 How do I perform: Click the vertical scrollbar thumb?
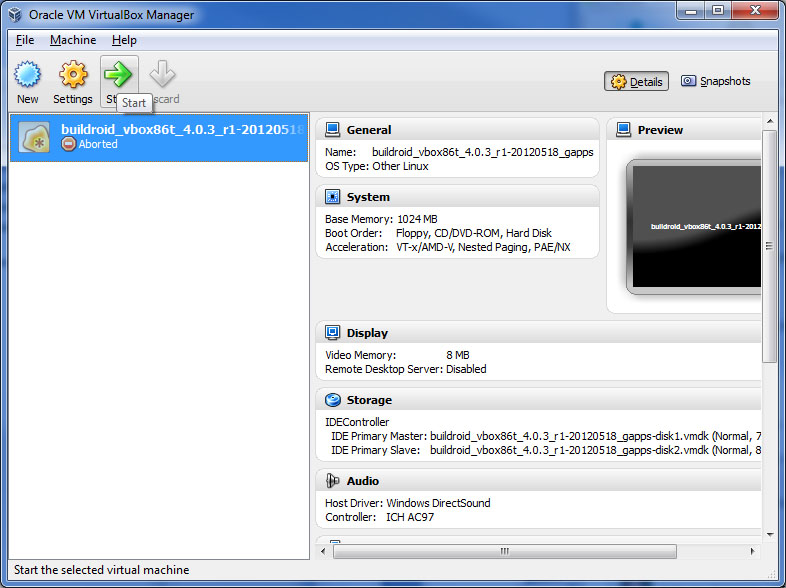point(769,246)
